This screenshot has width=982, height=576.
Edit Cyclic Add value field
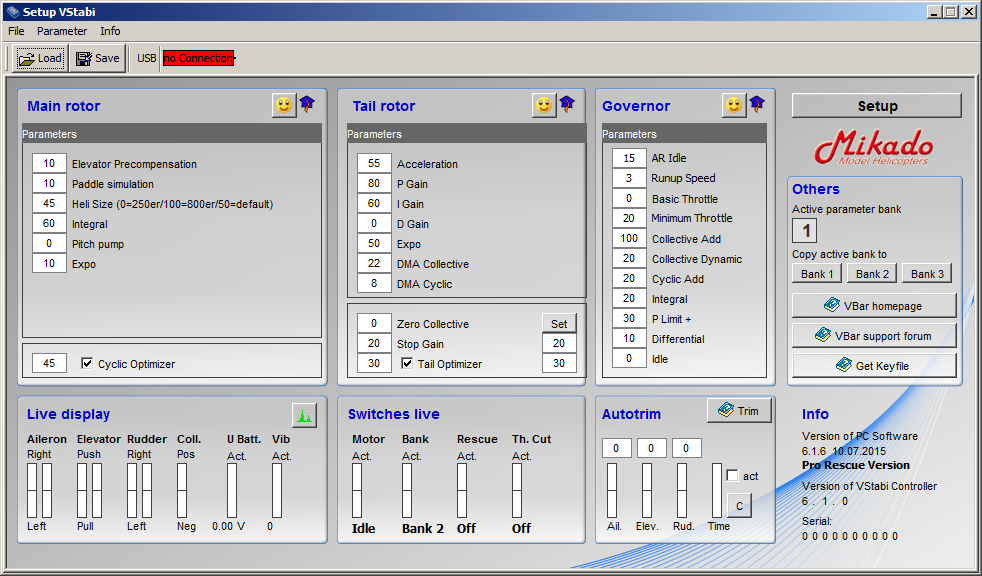coord(629,279)
